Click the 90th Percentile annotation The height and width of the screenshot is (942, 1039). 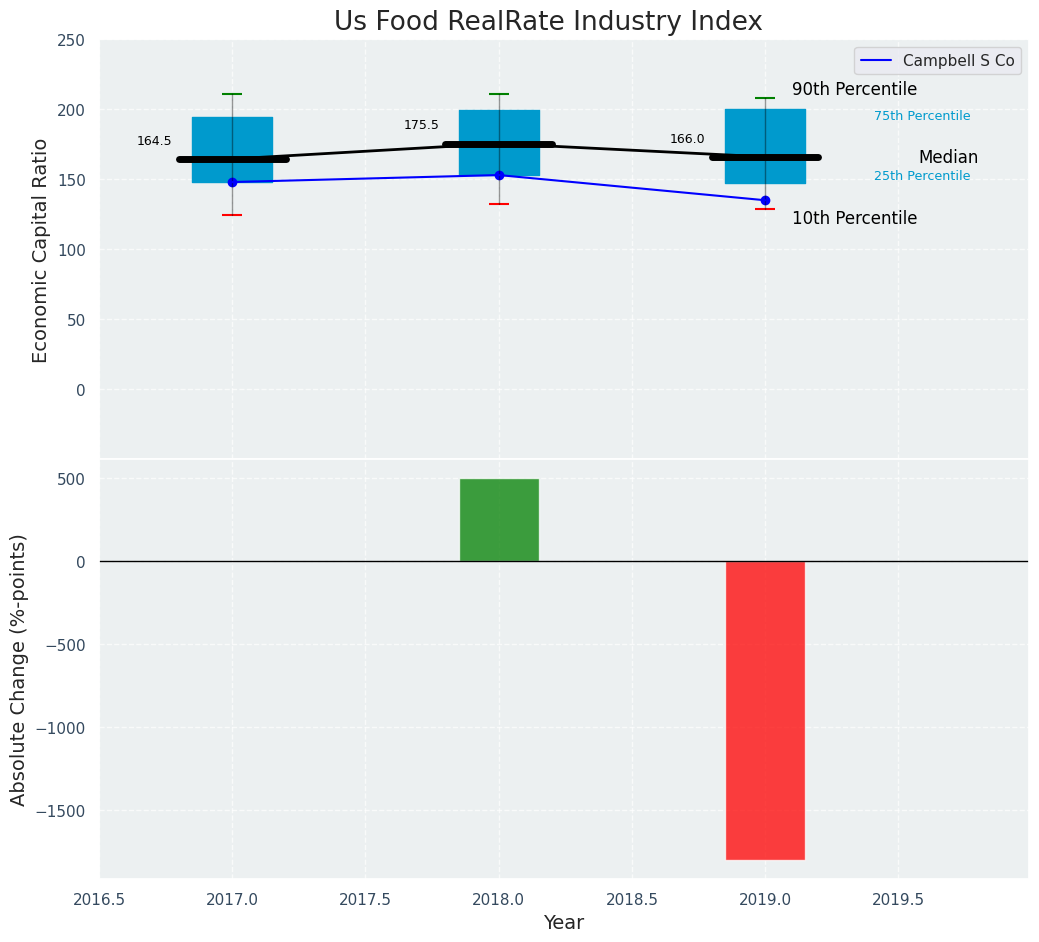(x=854, y=90)
